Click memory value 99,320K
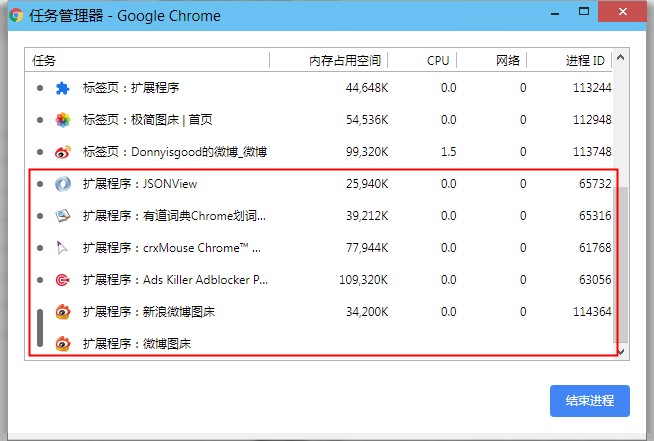The image size is (654, 441). [367, 152]
